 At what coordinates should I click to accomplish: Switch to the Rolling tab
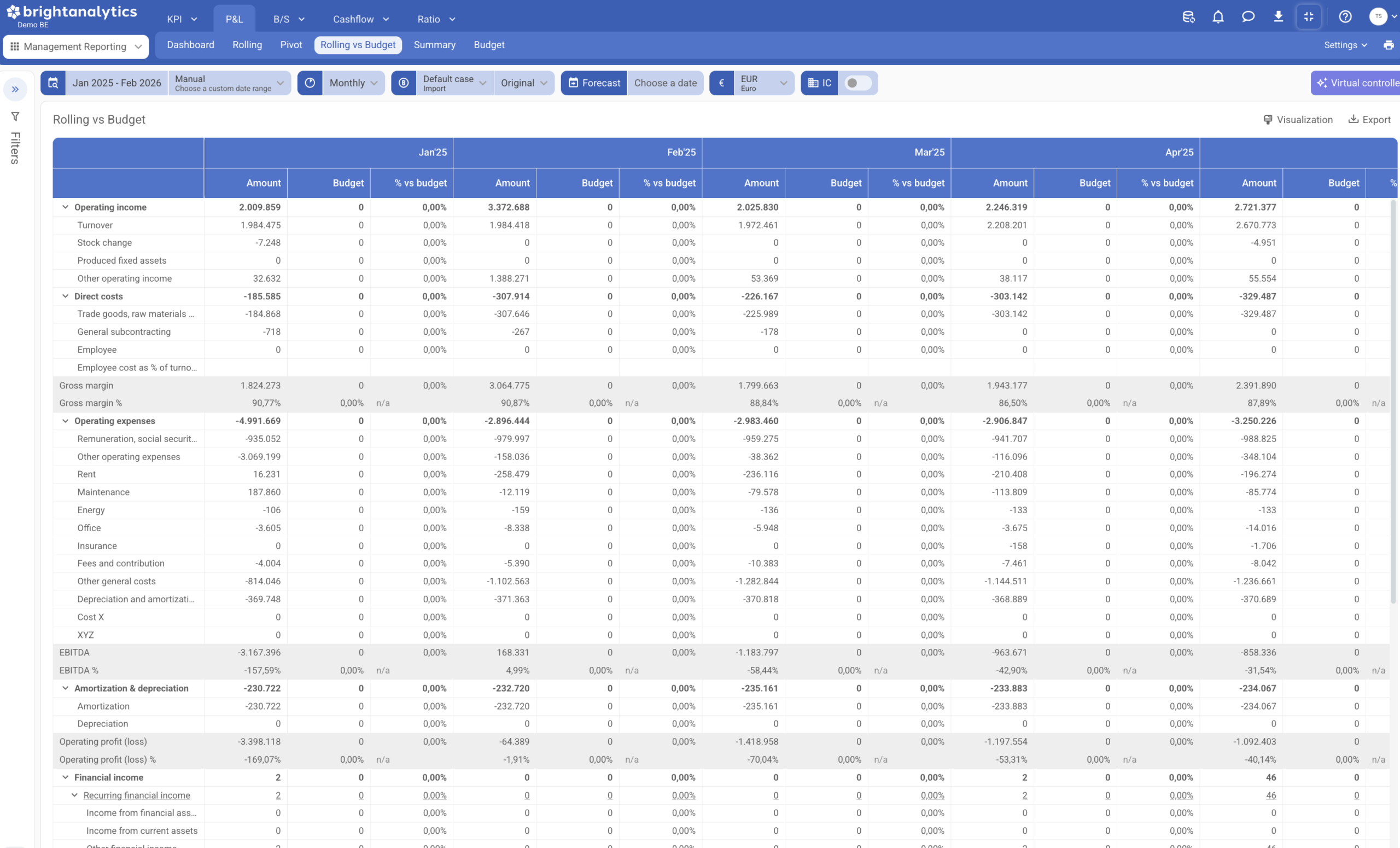click(x=247, y=45)
